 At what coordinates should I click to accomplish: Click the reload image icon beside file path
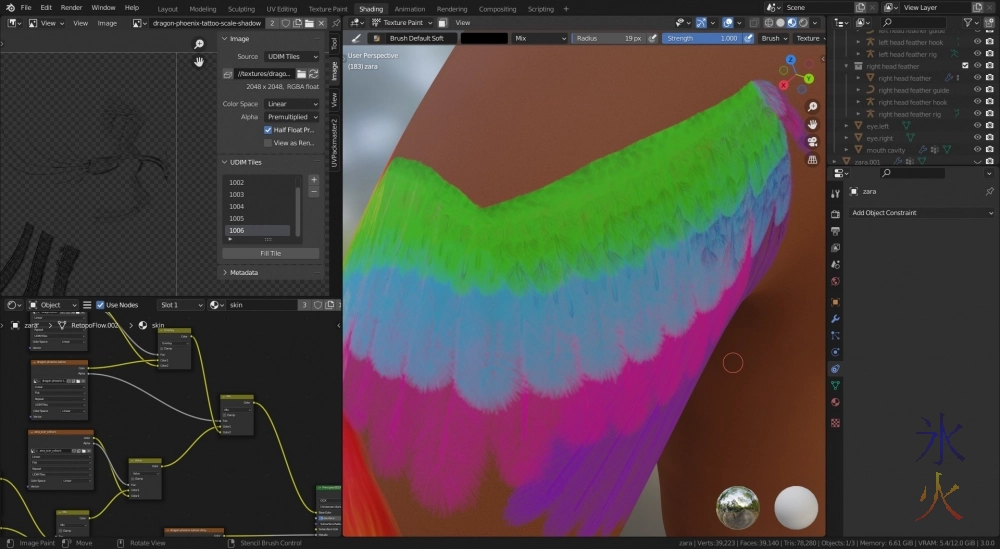pos(313,74)
